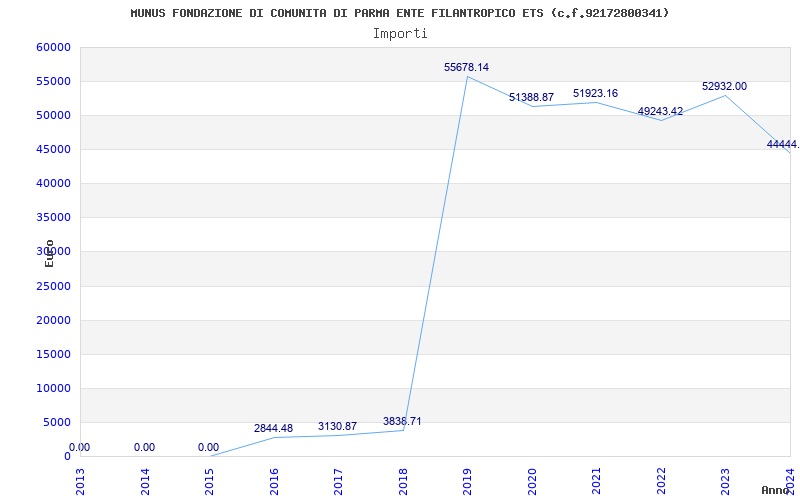Click x-axis year 2021
Screen dimensions: 800x500
596,481
